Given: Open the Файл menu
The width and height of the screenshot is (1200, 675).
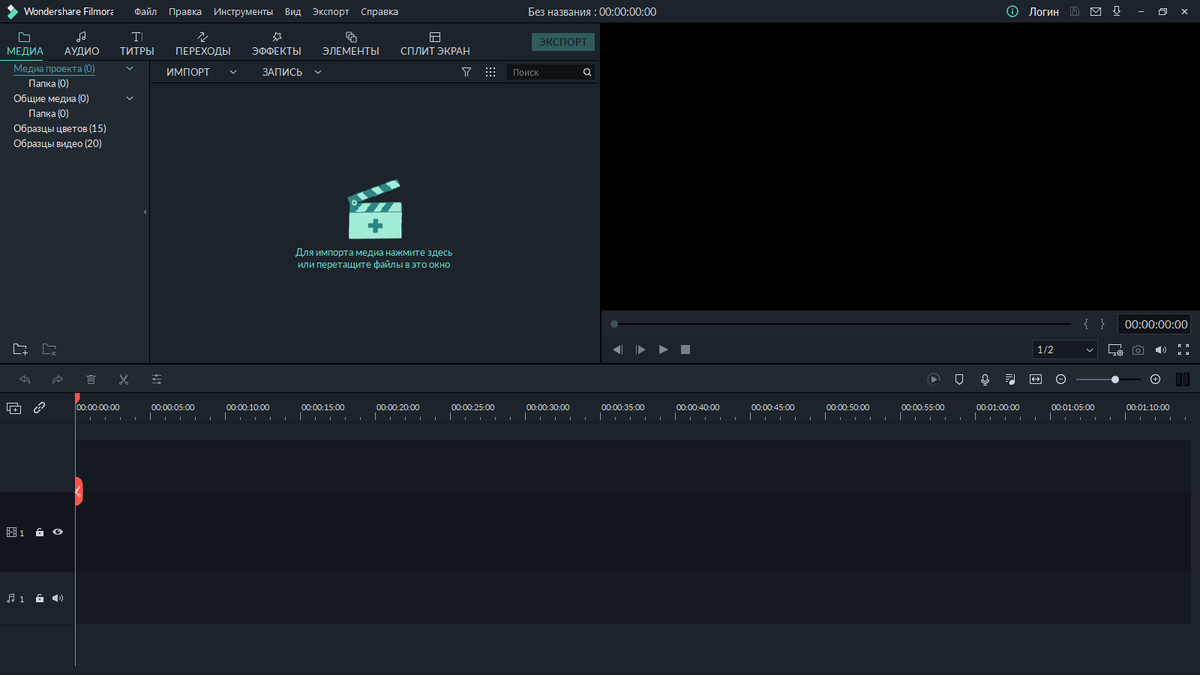Looking at the screenshot, I should click(145, 12).
